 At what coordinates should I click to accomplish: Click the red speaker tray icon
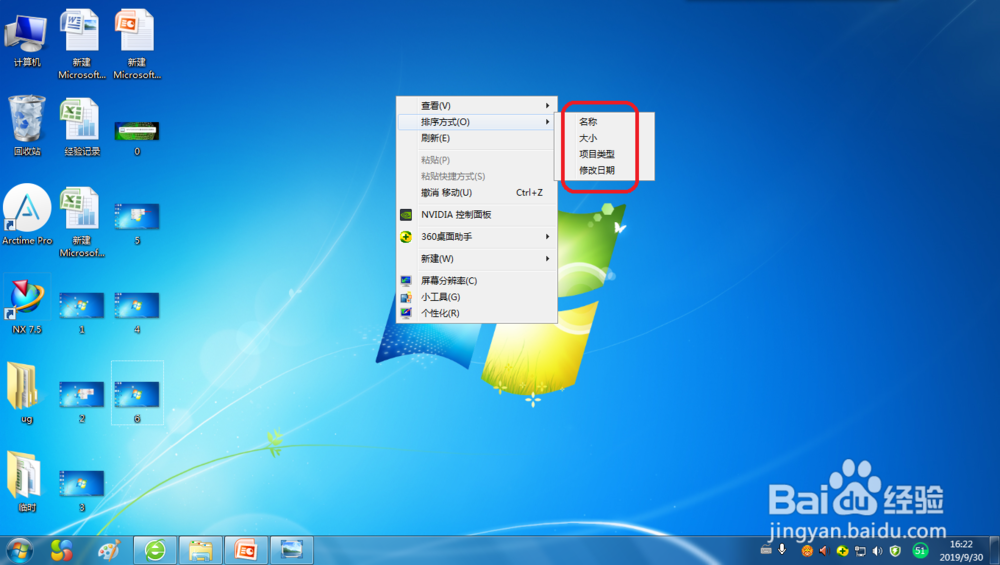[x=823, y=551]
